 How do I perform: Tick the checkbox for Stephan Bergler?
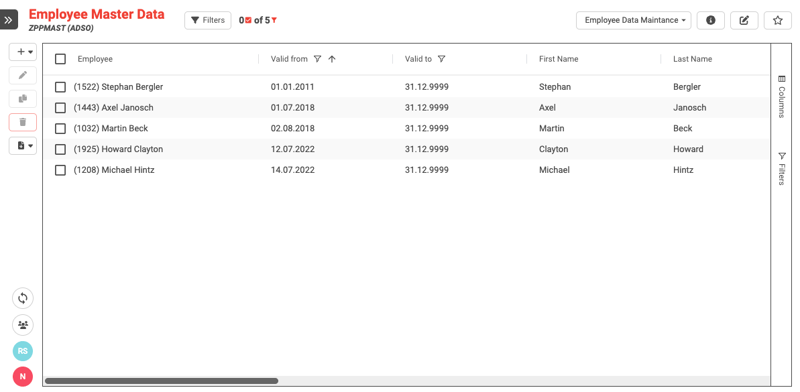[60, 87]
